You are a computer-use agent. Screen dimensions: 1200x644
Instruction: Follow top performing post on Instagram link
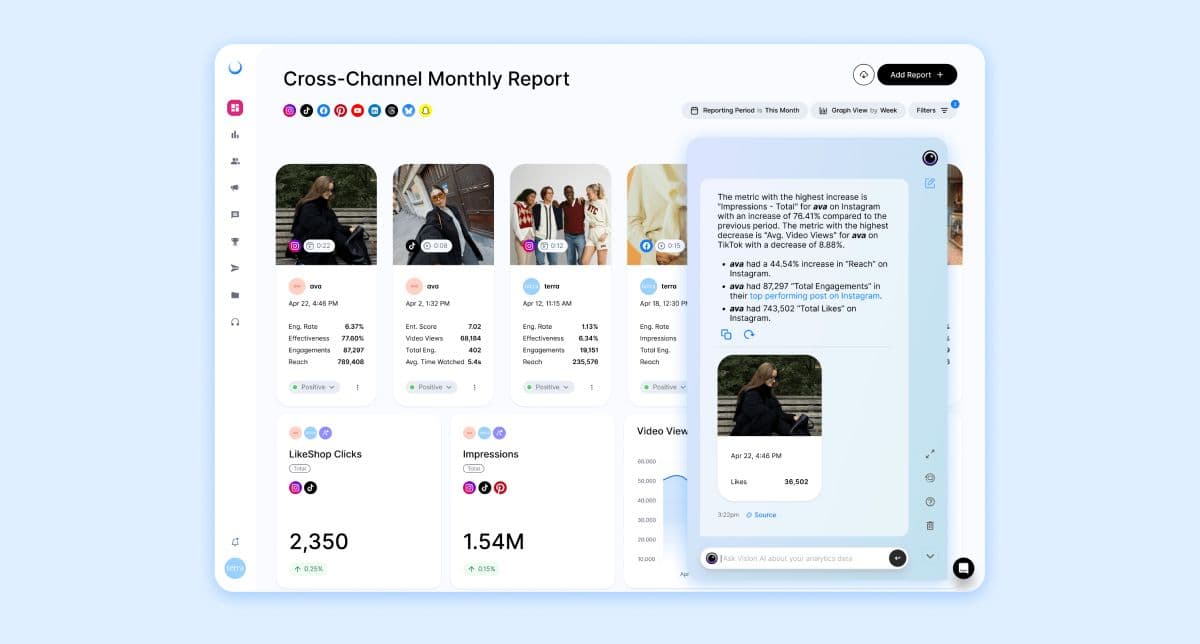815,296
